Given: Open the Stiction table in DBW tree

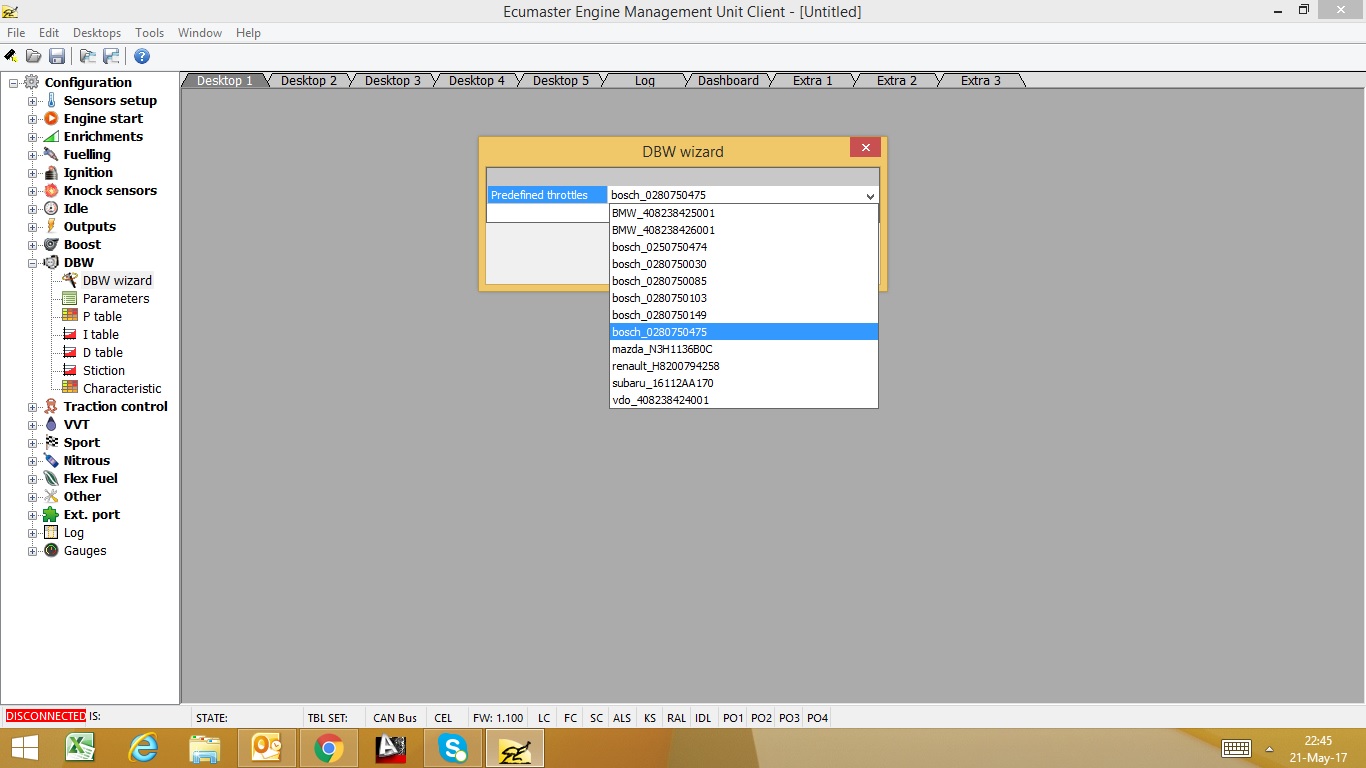Looking at the screenshot, I should (x=104, y=371).
